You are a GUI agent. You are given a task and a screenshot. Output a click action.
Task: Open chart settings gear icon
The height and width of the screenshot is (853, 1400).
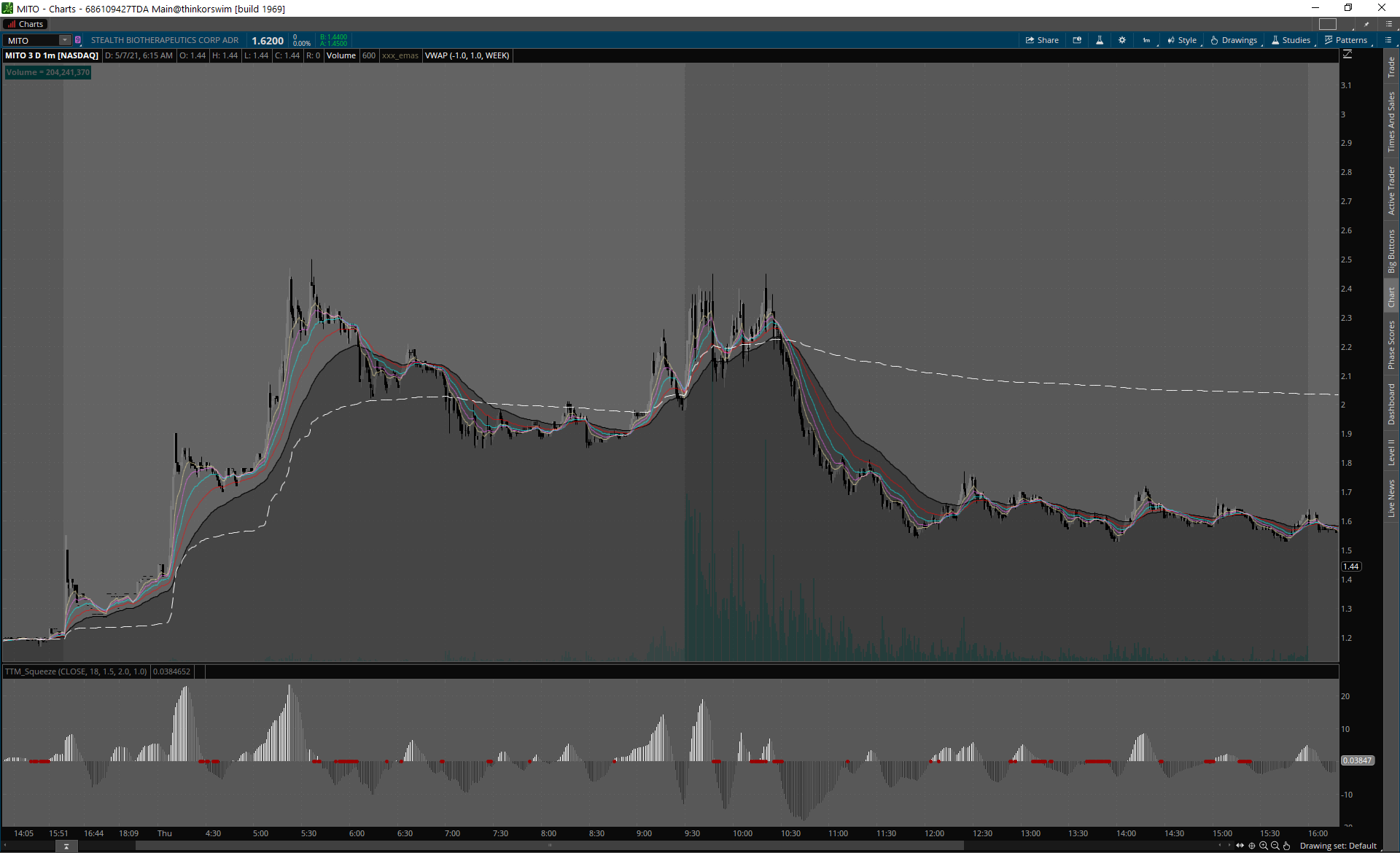[x=1122, y=40]
